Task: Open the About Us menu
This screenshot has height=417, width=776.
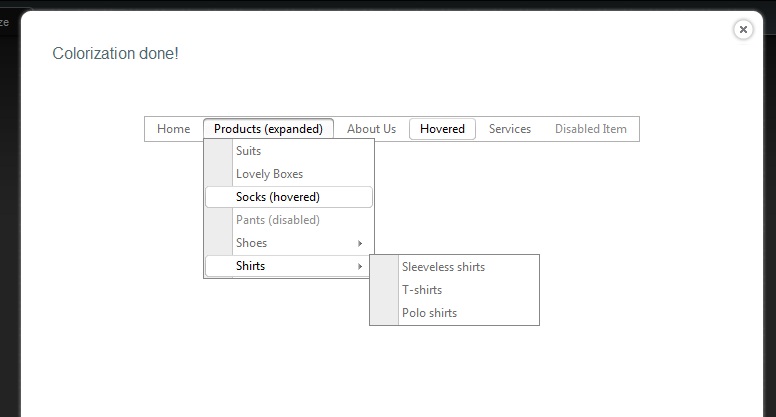Action: point(371,129)
